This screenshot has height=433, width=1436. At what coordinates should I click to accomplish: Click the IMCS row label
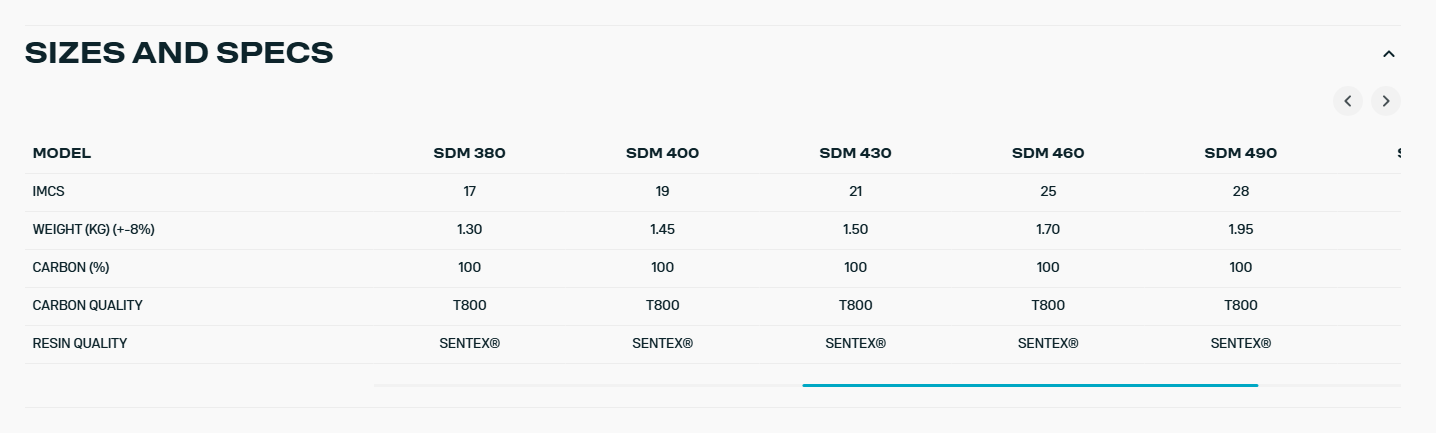coord(49,191)
